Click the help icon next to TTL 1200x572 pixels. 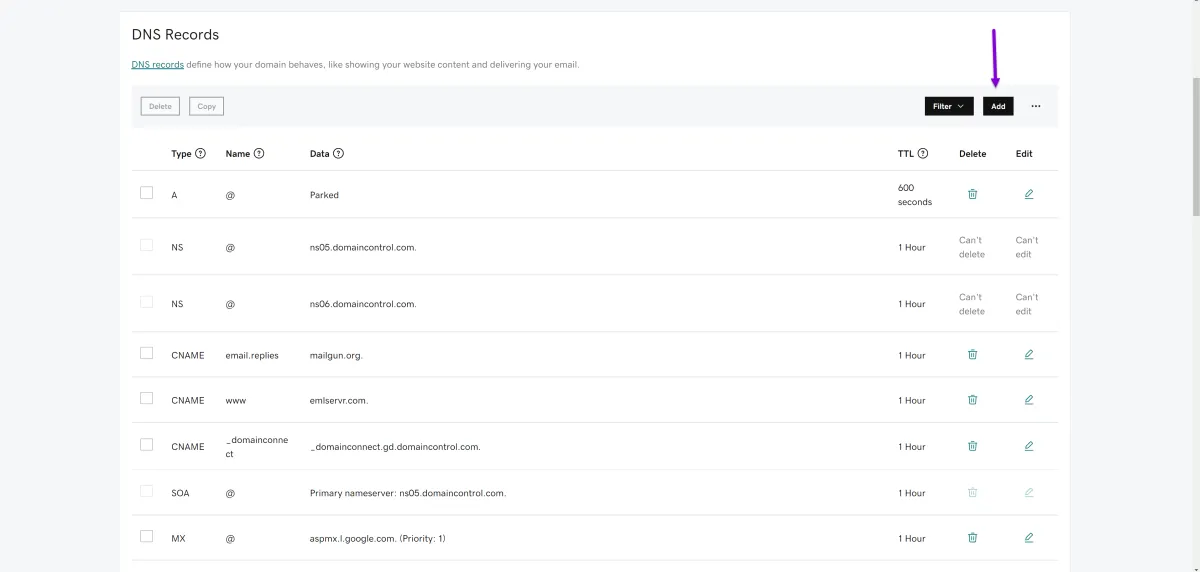click(x=923, y=154)
